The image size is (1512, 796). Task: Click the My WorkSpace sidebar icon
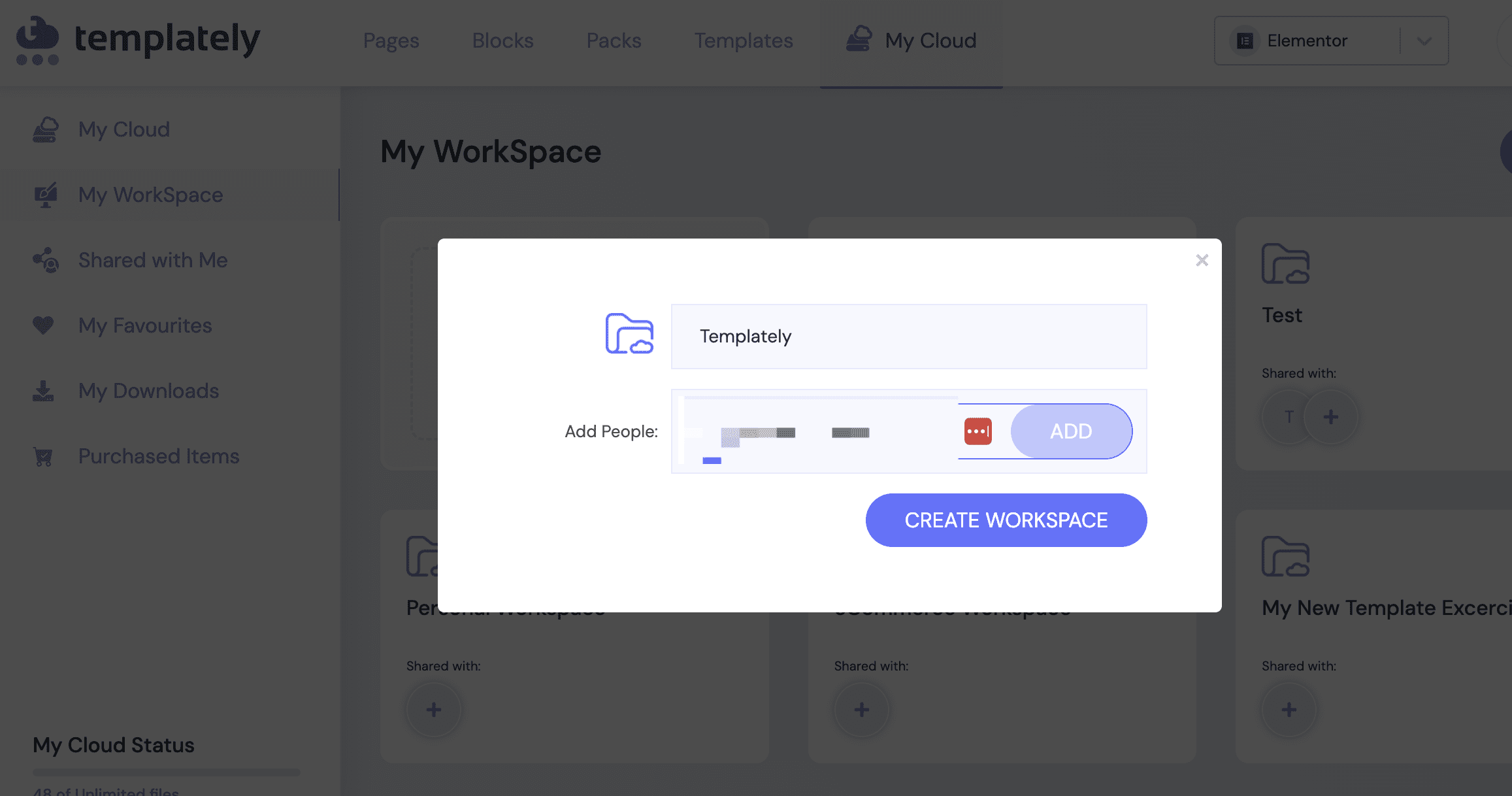(x=46, y=194)
